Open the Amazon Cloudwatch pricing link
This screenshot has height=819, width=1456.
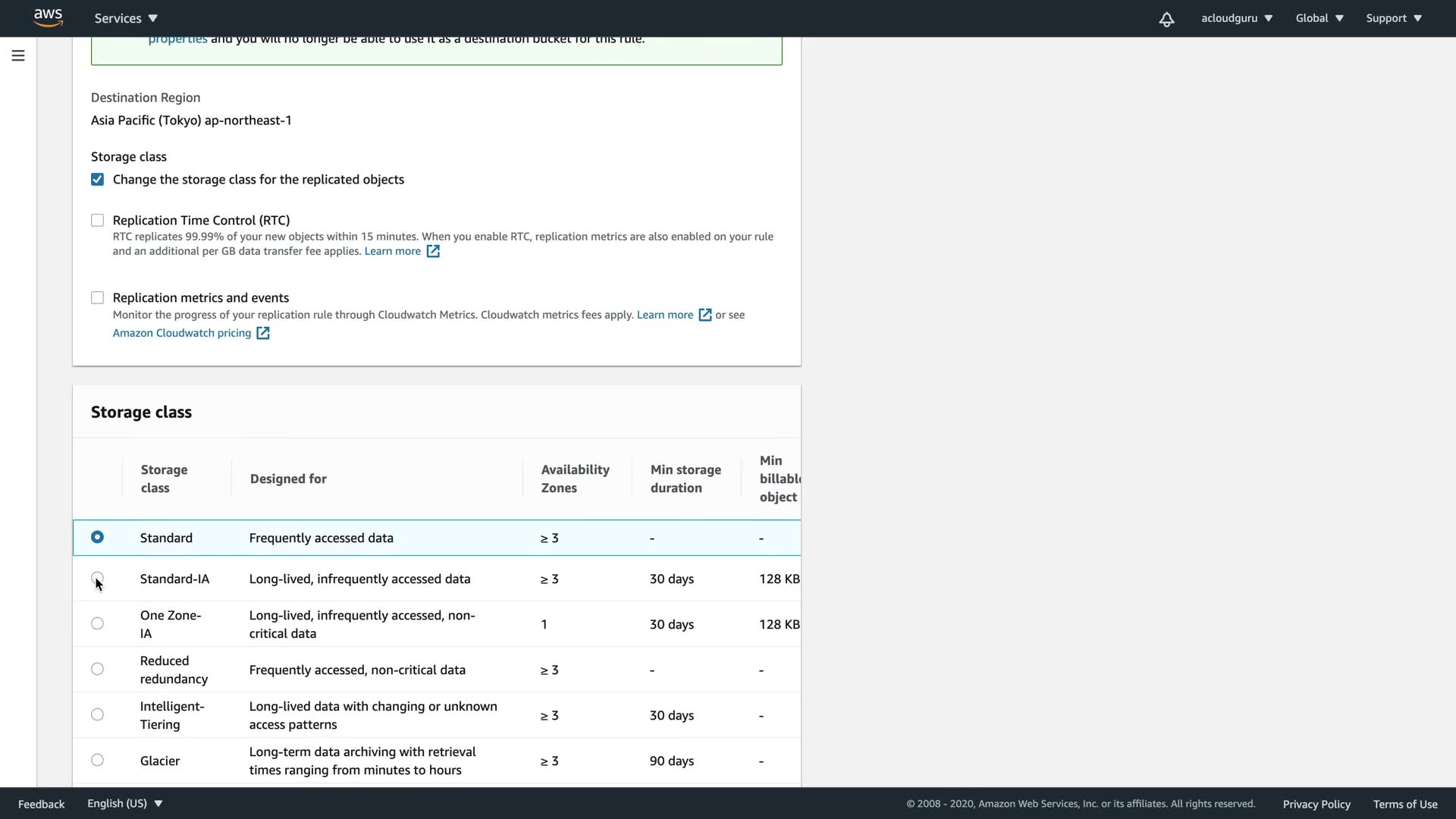click(182, 333)
